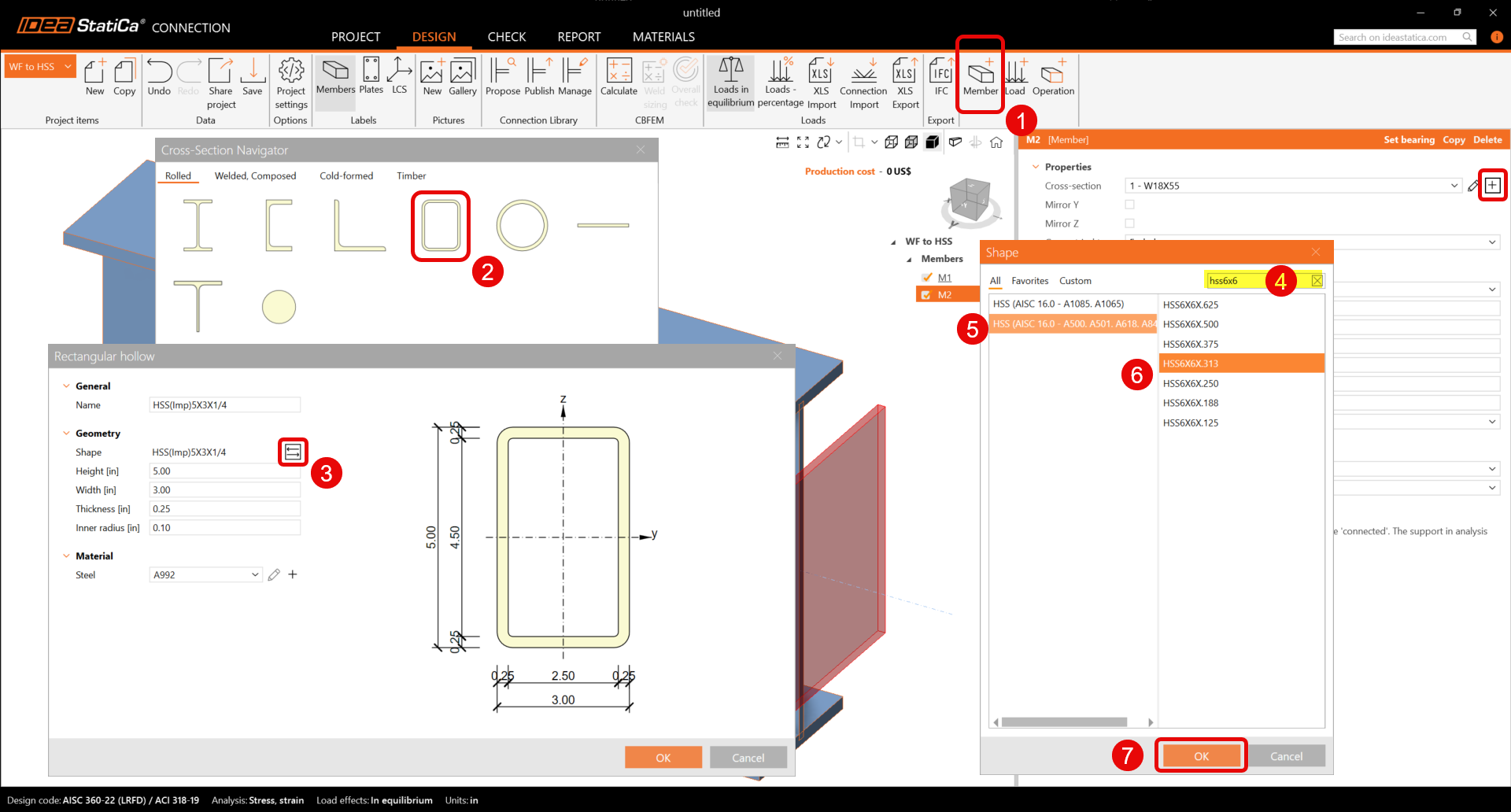Collapse the Geometry section

point(67,434)
